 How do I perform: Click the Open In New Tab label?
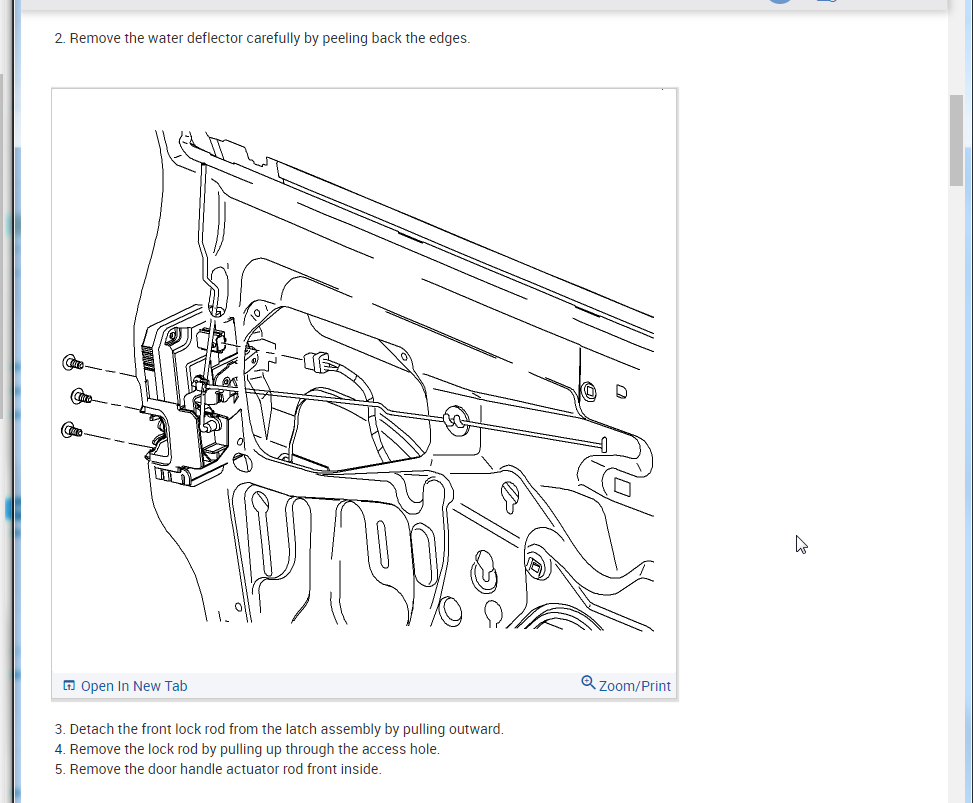(133, 685)
